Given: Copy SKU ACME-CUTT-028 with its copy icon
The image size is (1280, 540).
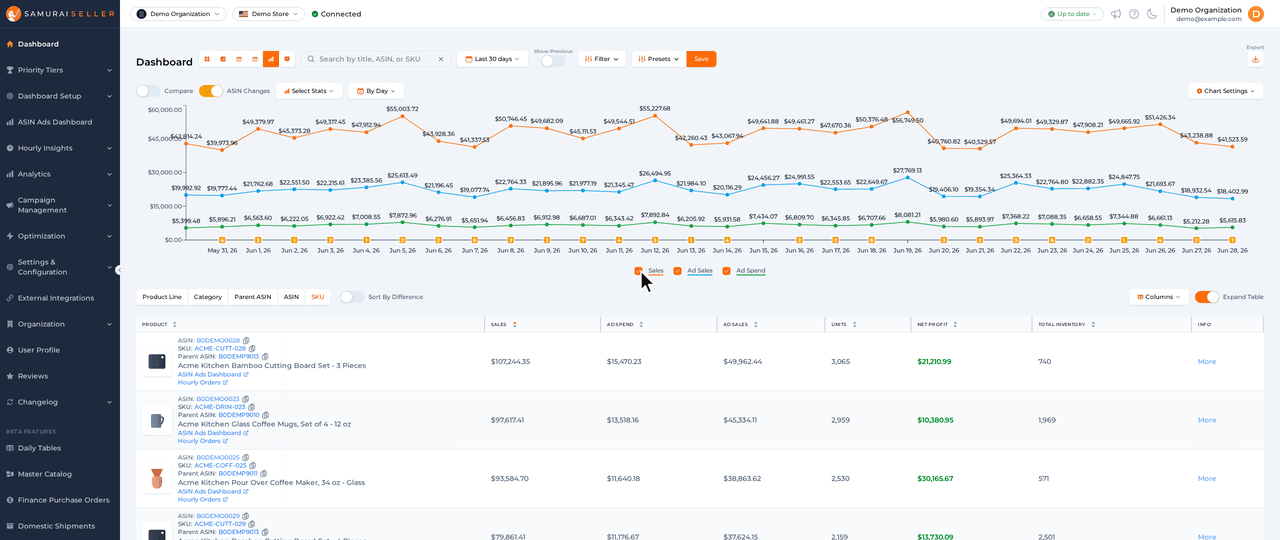Looking at the screenshot, I should (x=252, y=349).
